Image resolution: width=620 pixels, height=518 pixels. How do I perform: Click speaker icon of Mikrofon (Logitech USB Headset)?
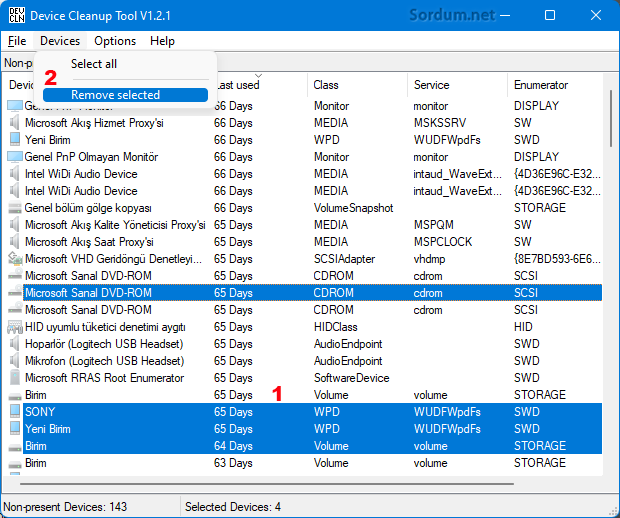pos(15,361)
